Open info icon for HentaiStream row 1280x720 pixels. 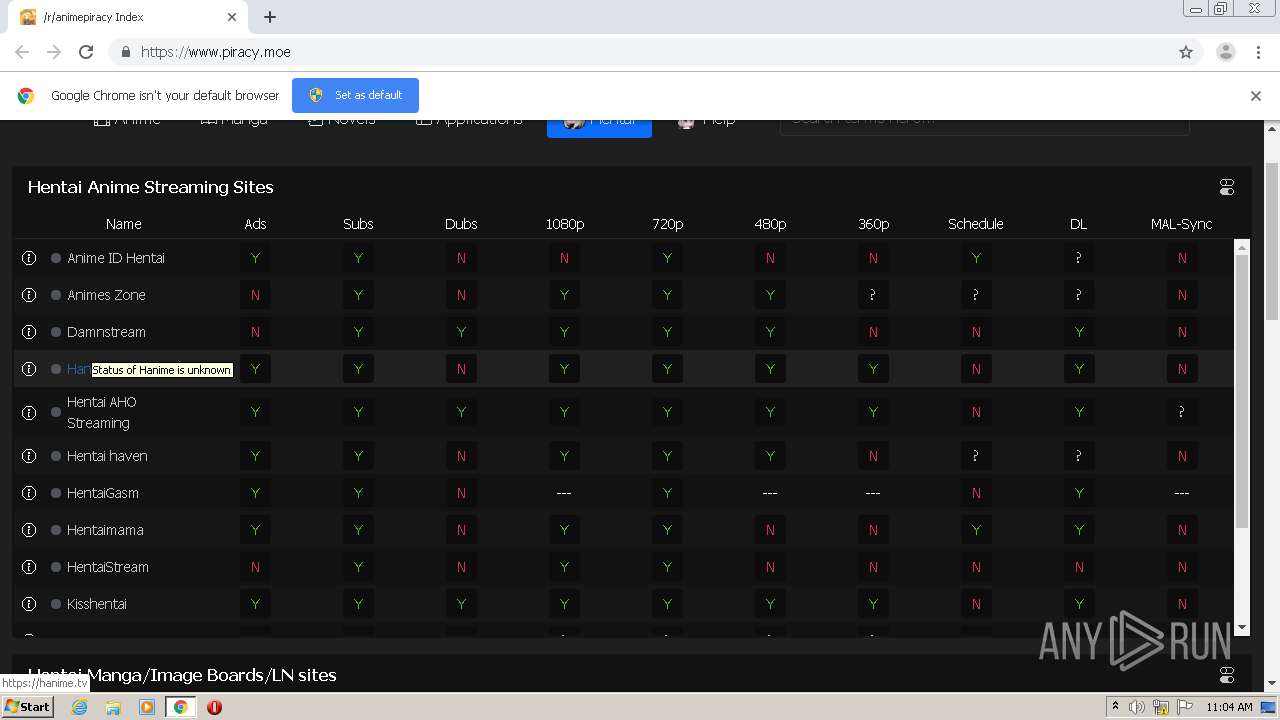[29, 567]
